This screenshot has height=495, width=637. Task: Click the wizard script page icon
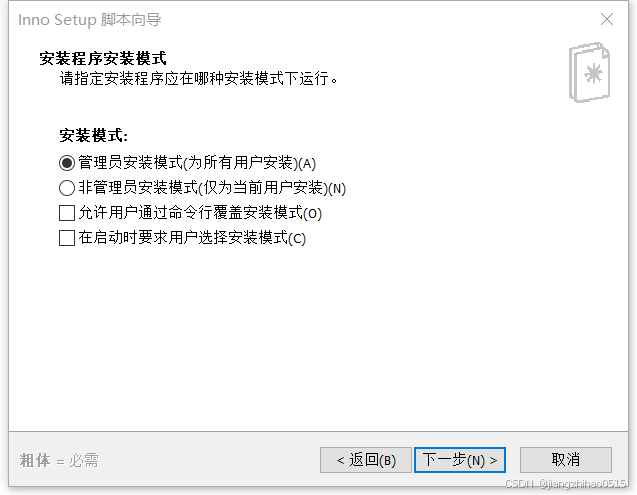click(589, 72)
